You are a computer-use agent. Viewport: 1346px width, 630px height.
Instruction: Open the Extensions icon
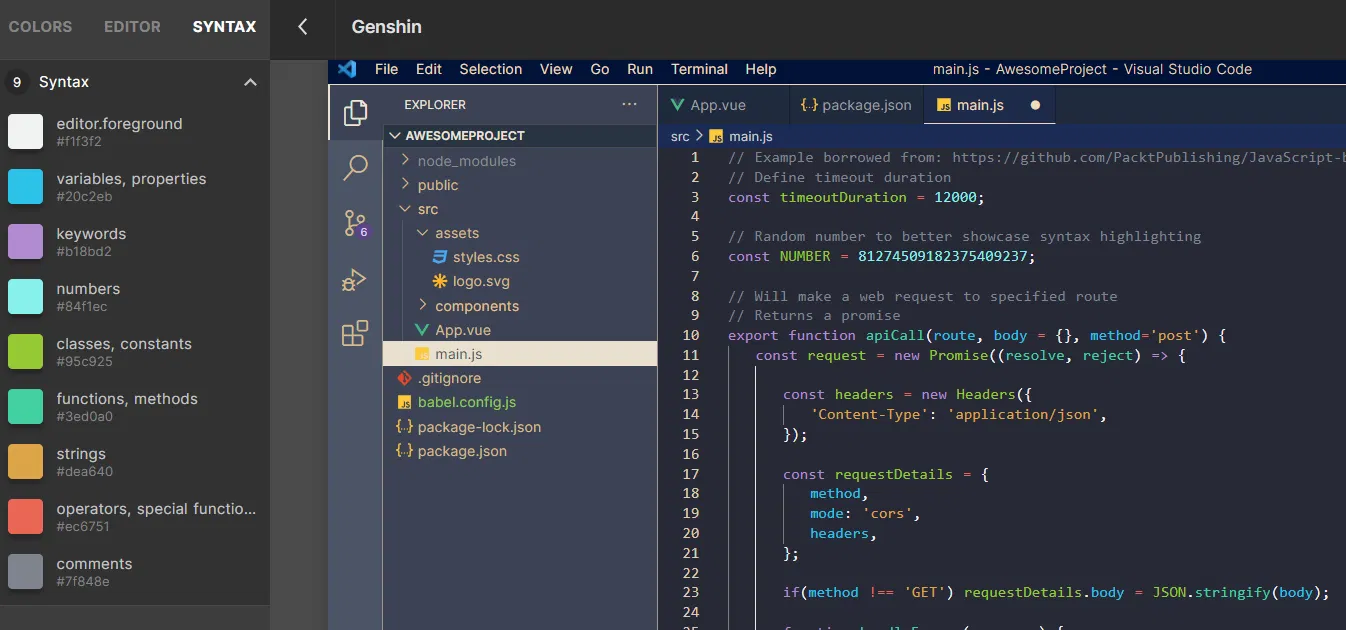pyautogui.click(x=355, y=332)
